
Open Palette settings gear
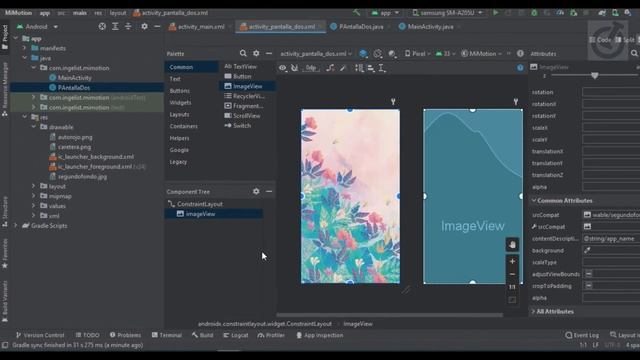click(x=256, y=53)
